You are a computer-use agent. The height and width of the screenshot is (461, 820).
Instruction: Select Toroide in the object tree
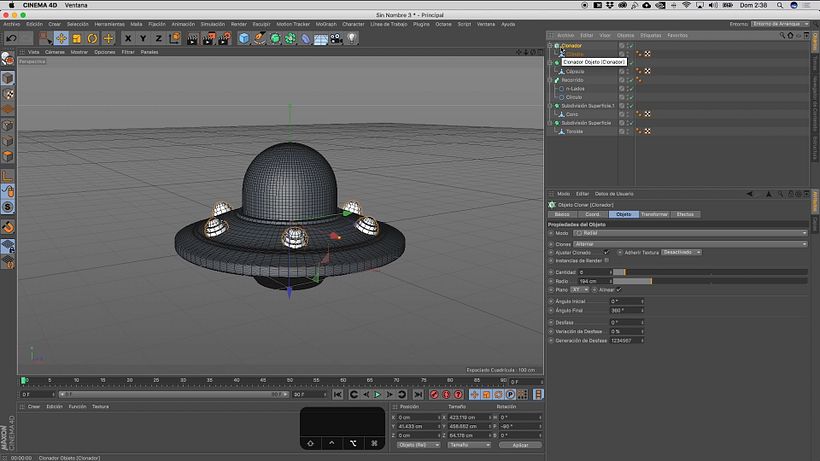[574, 131]
